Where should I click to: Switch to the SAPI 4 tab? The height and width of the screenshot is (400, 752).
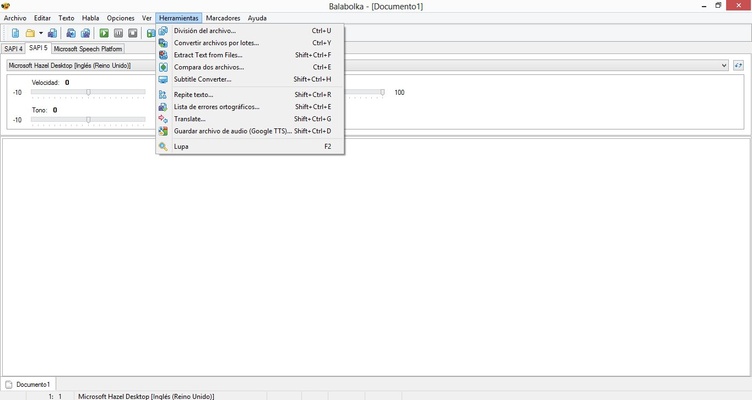tap(13, 48)
